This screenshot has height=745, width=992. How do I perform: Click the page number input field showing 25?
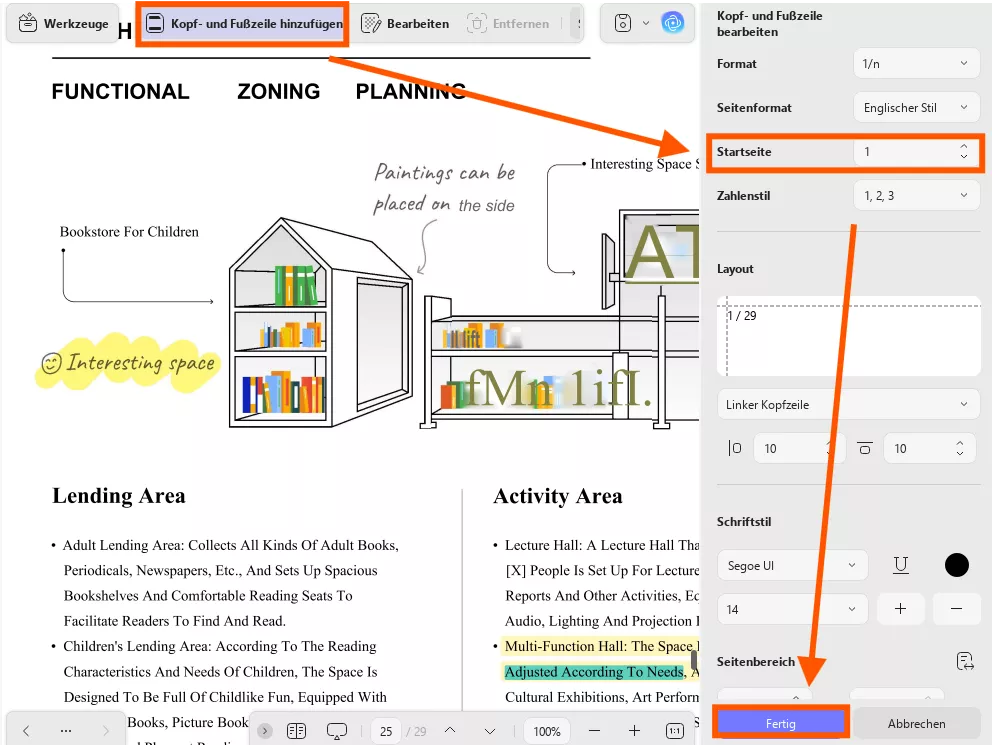click(x=385, y=731)
